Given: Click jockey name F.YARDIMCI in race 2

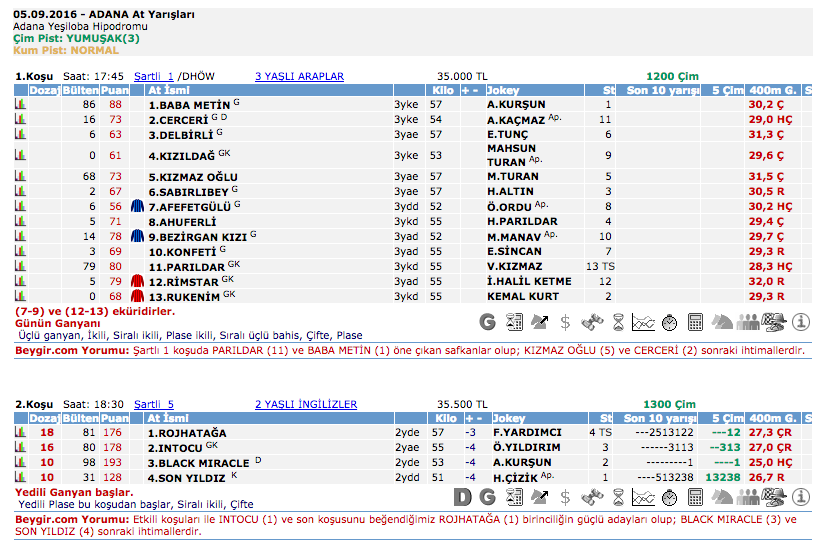Looking at the screenshot, I should pyautogui.click(x=526, y=433).
